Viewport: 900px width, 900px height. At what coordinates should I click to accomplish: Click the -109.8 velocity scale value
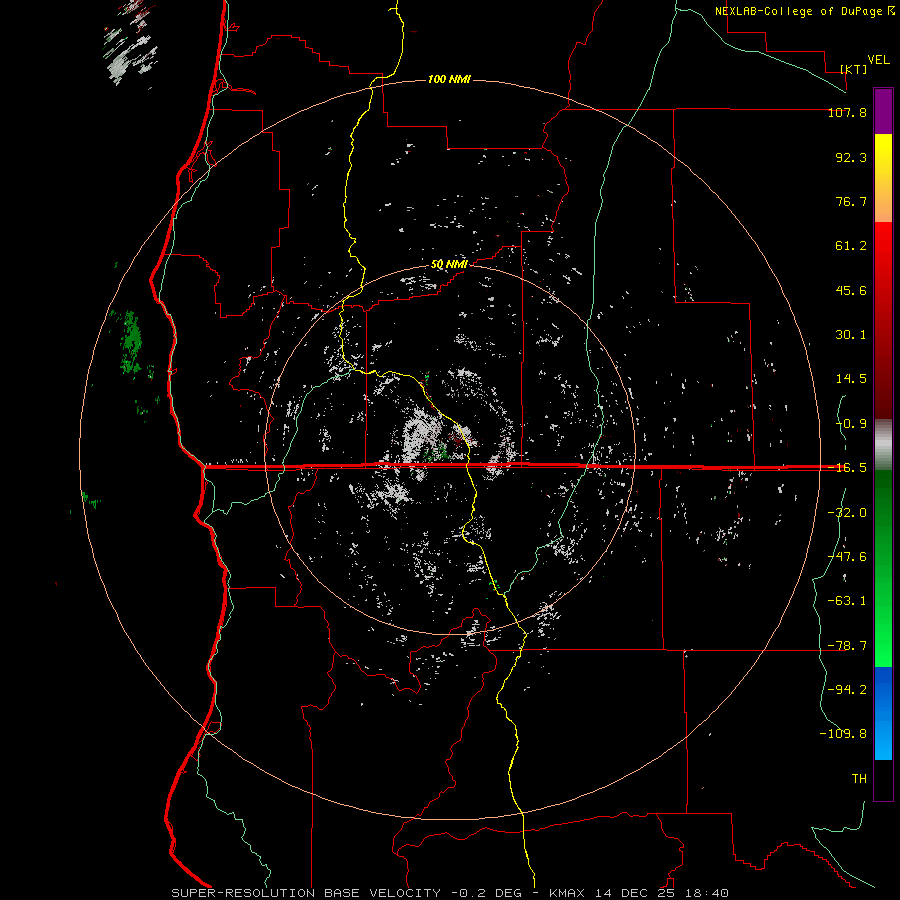coord(843,734)
